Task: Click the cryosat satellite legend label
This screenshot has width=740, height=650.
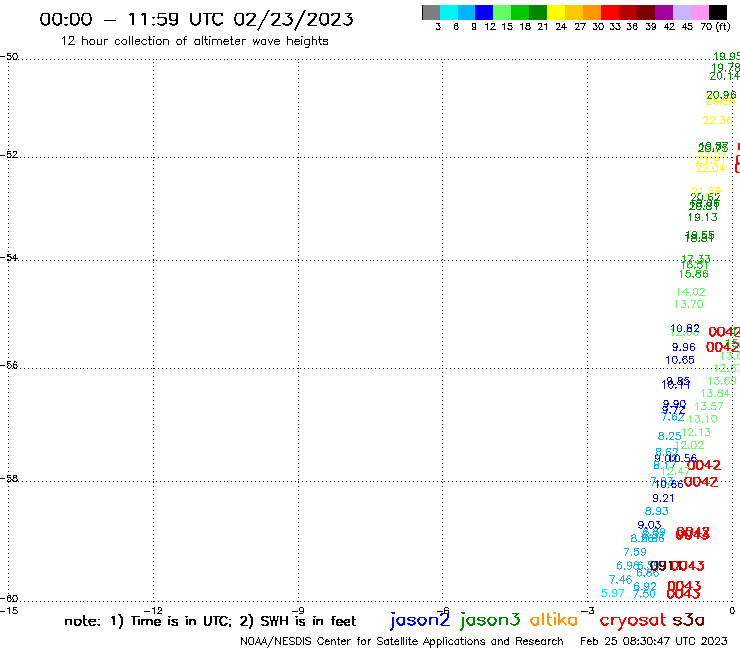Action: 633,621
